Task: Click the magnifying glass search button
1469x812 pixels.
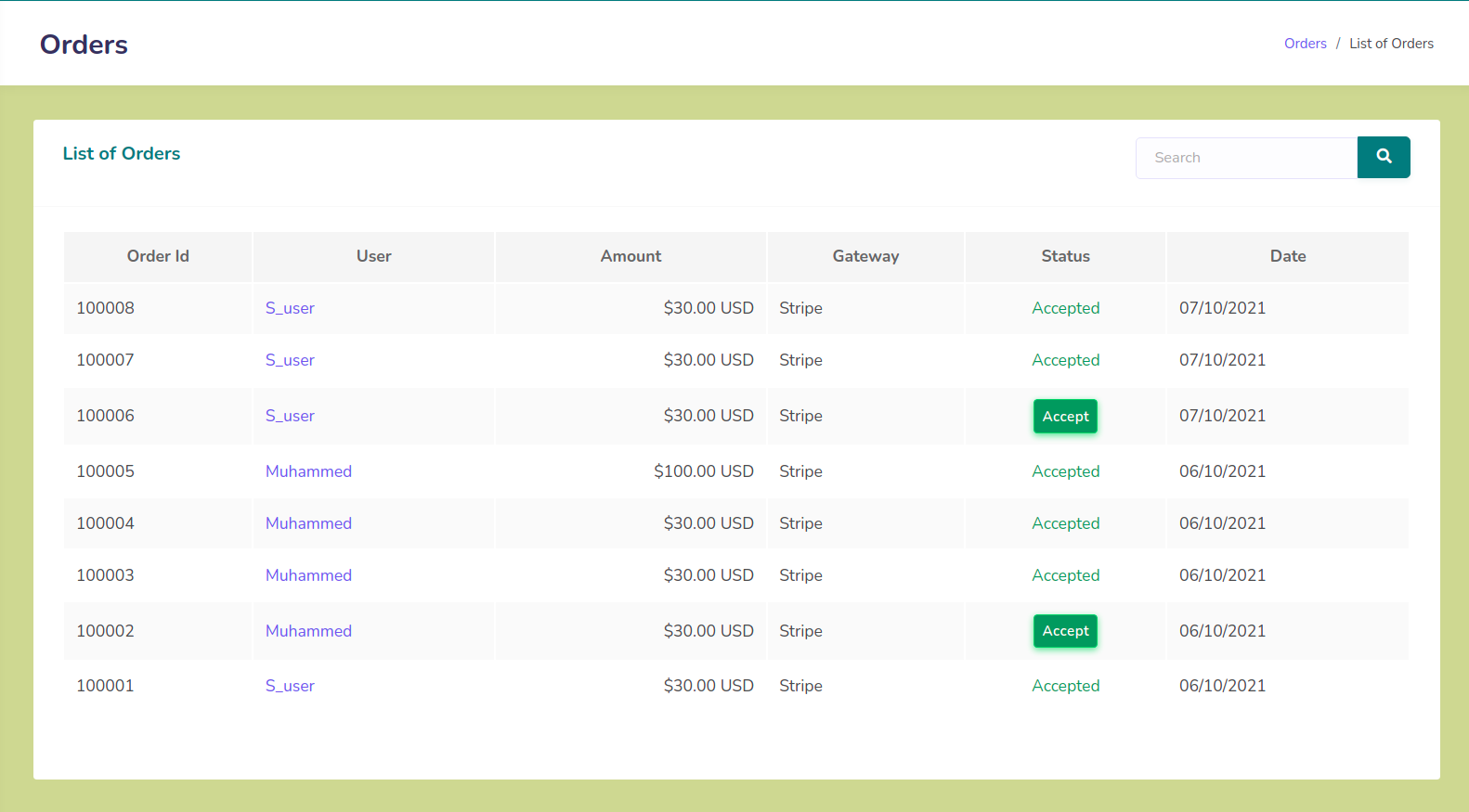Action: click(x=1383, y=157)
